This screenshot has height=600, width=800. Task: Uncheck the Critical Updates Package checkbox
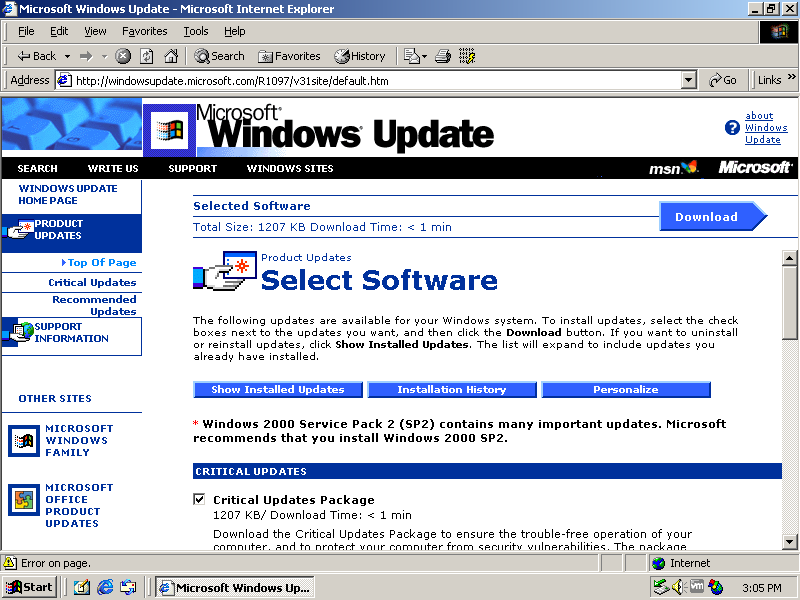tap(199, 499)
